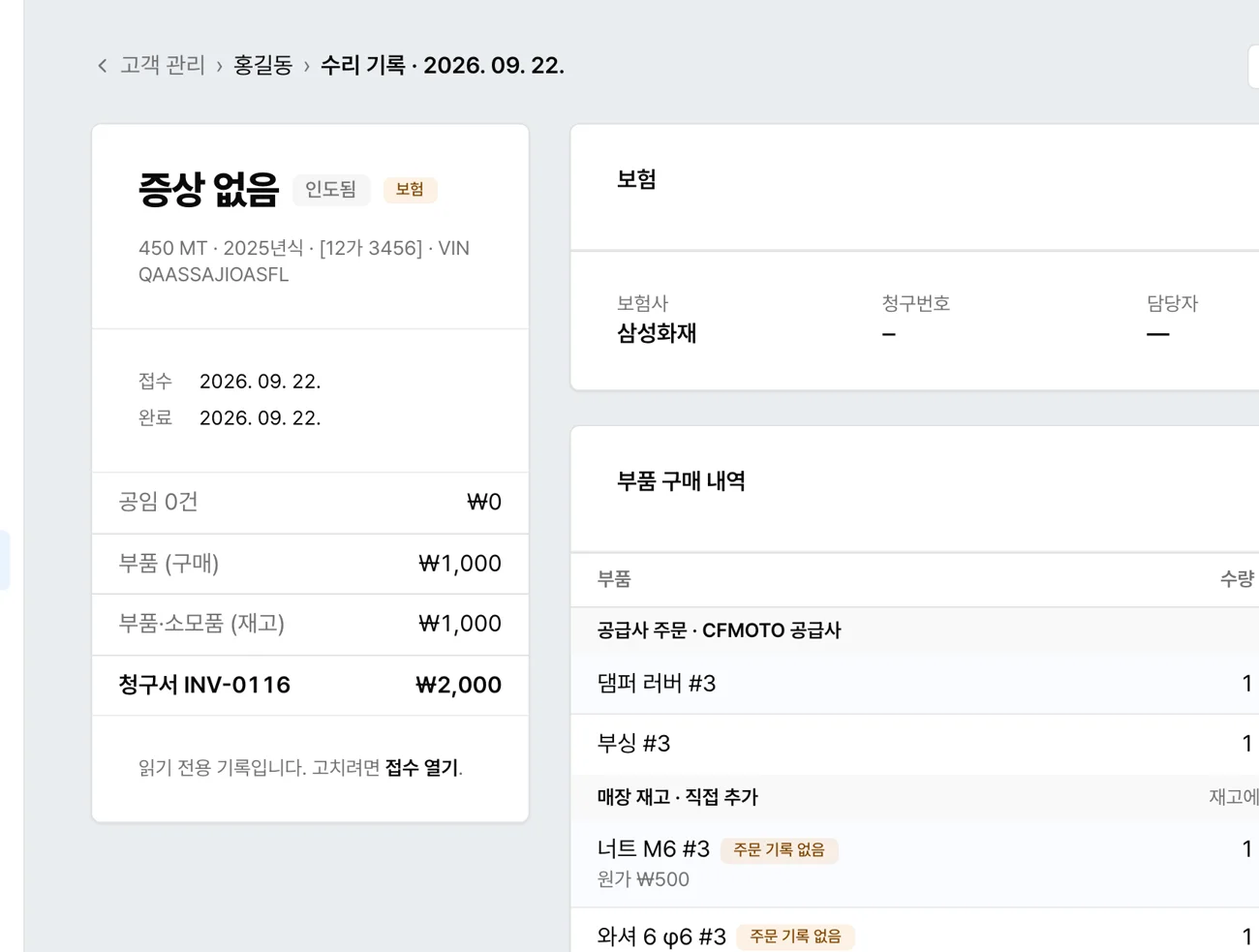Click 주문 기록 없음 badge beside 와셔 6 φ6 #3
The image size is (1259, 952).
pyautogui.click(x=796, y=937)
